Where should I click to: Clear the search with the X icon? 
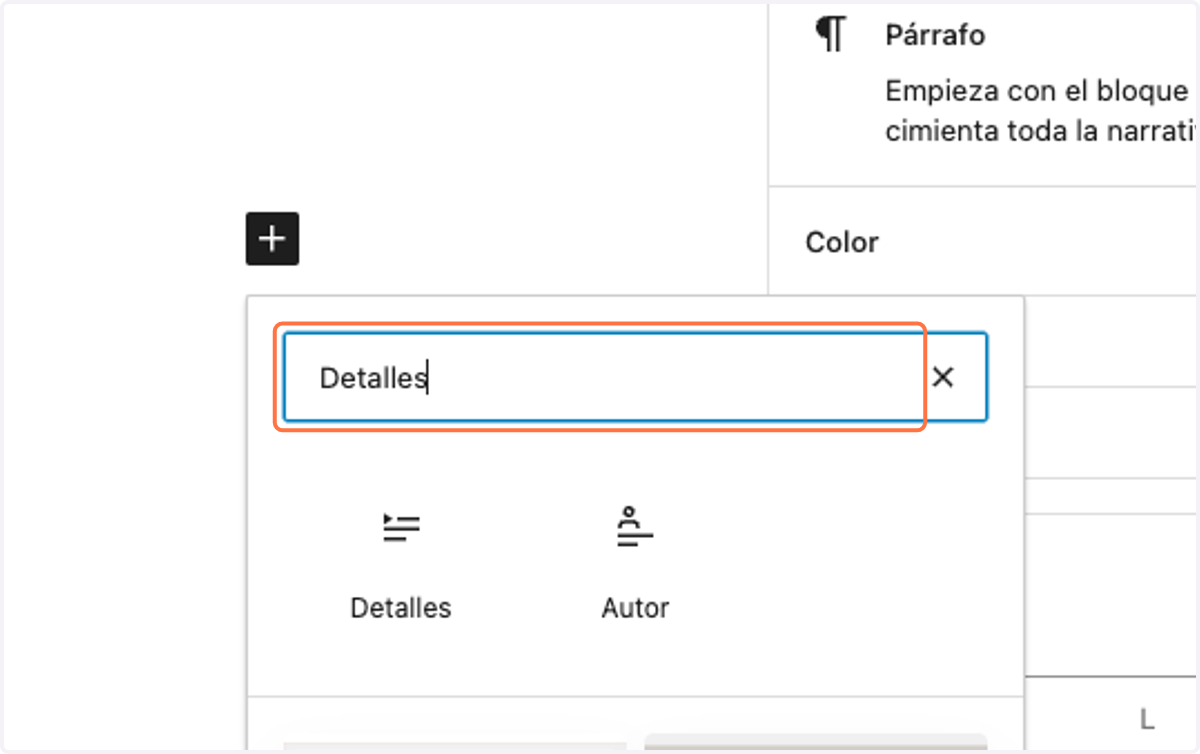coord(943,377)
